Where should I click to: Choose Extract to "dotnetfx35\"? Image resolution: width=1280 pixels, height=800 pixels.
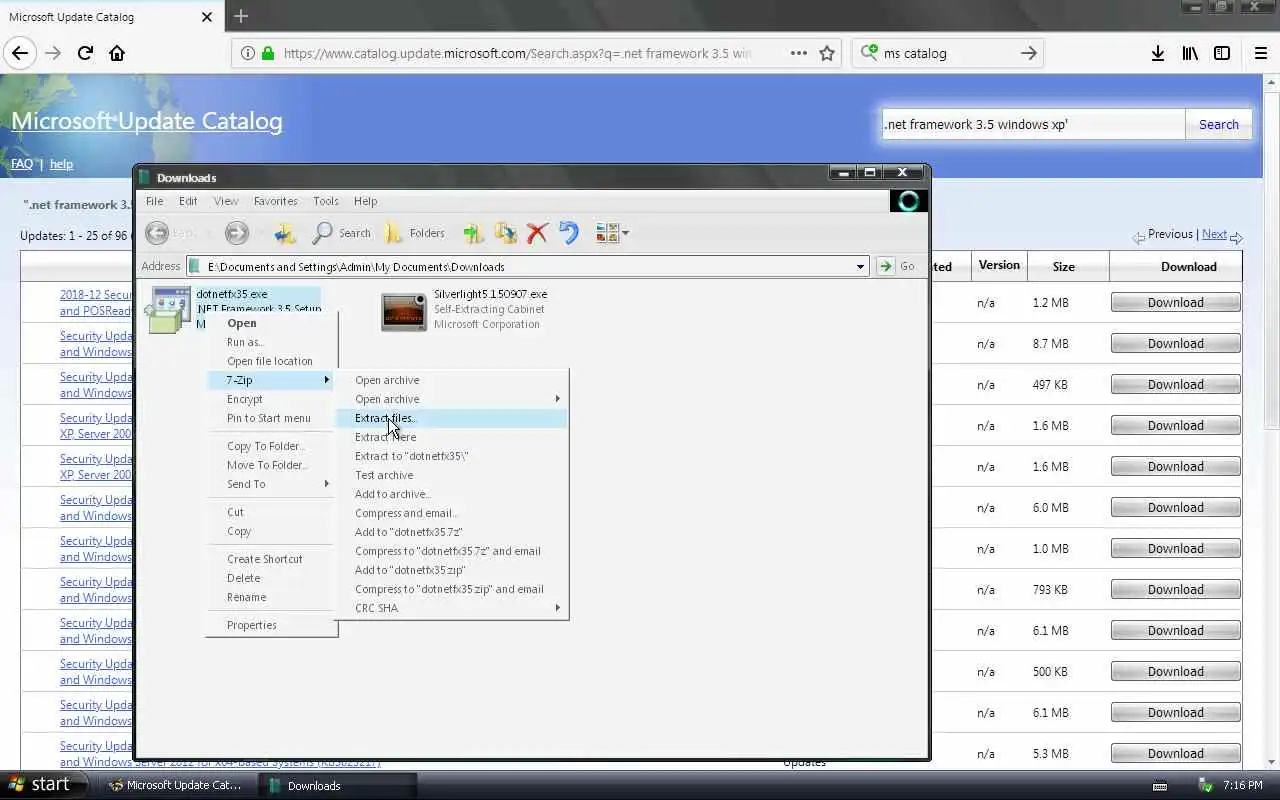coord(451,456)
